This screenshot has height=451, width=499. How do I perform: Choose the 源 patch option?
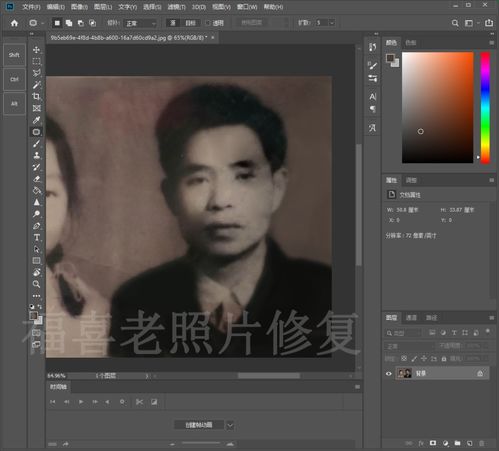point(173,23)
